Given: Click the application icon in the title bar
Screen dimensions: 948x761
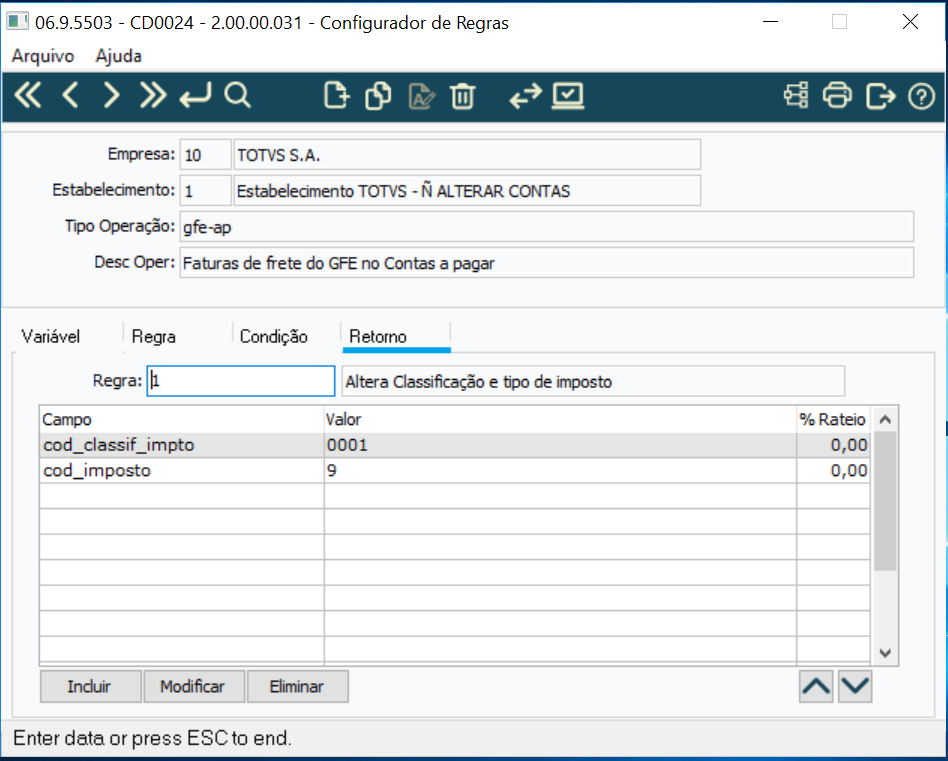Looking at the screenshot, I should point(18,22).
